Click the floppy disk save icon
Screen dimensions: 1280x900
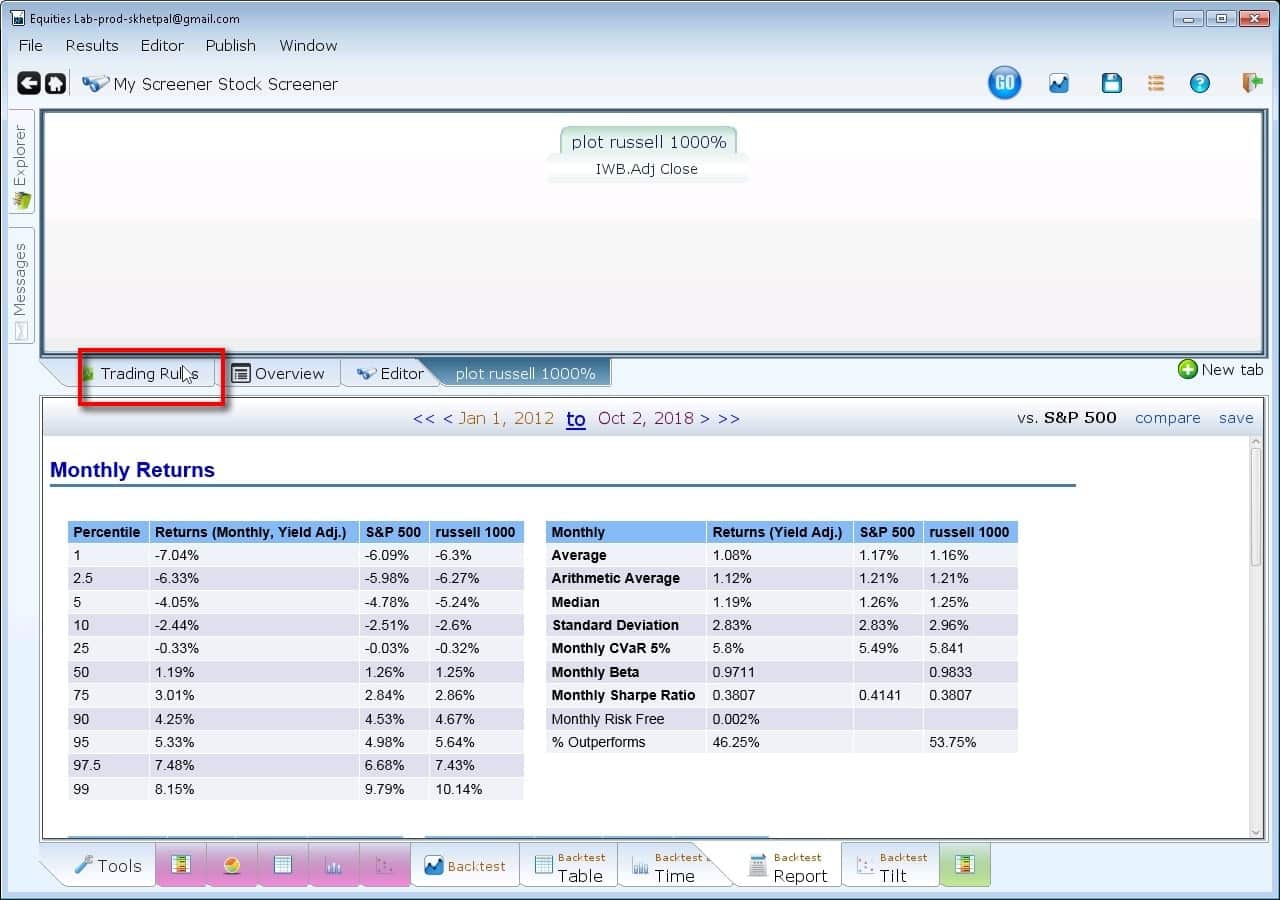point(1111,84)
